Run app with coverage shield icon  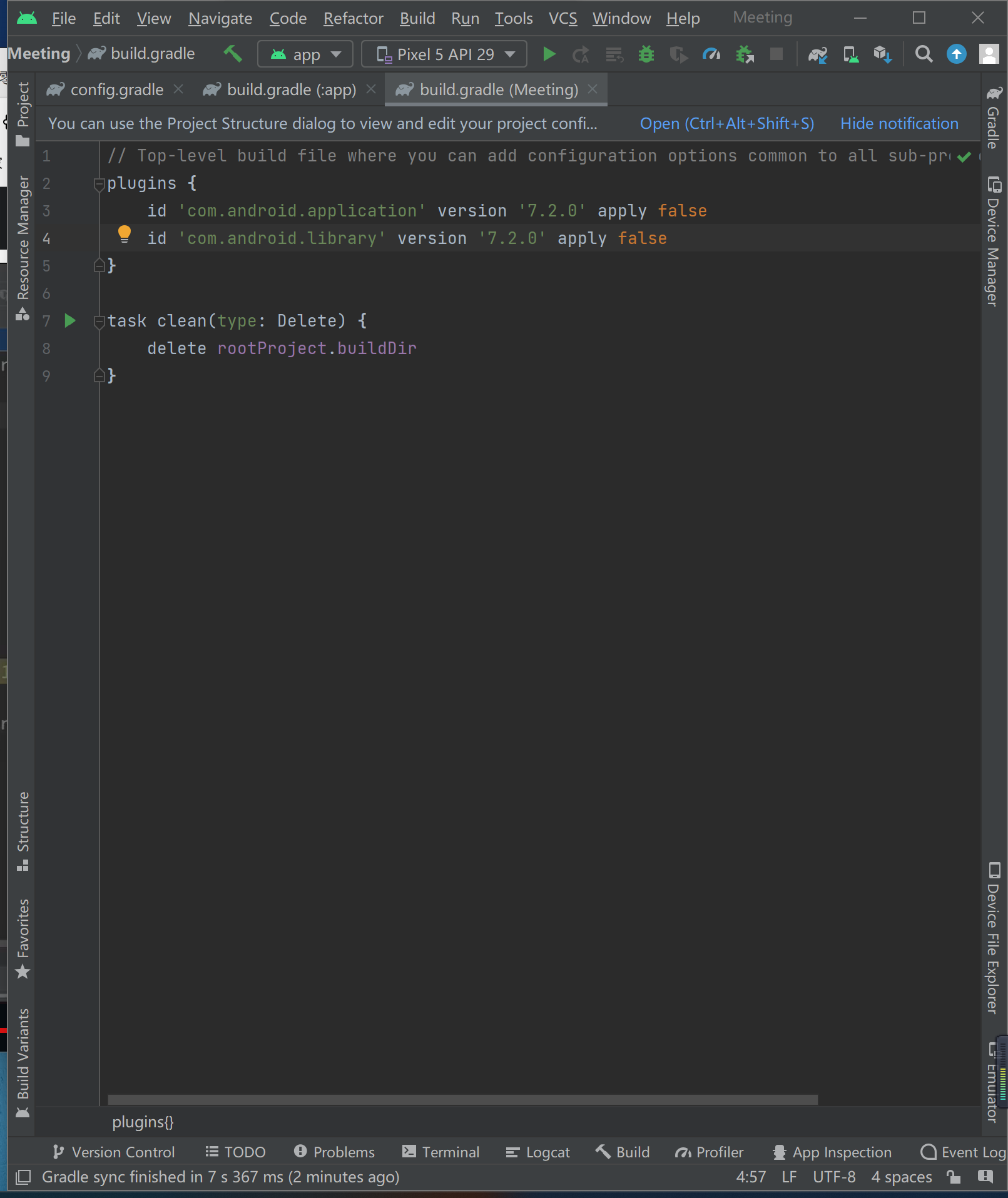pos(678,54)
